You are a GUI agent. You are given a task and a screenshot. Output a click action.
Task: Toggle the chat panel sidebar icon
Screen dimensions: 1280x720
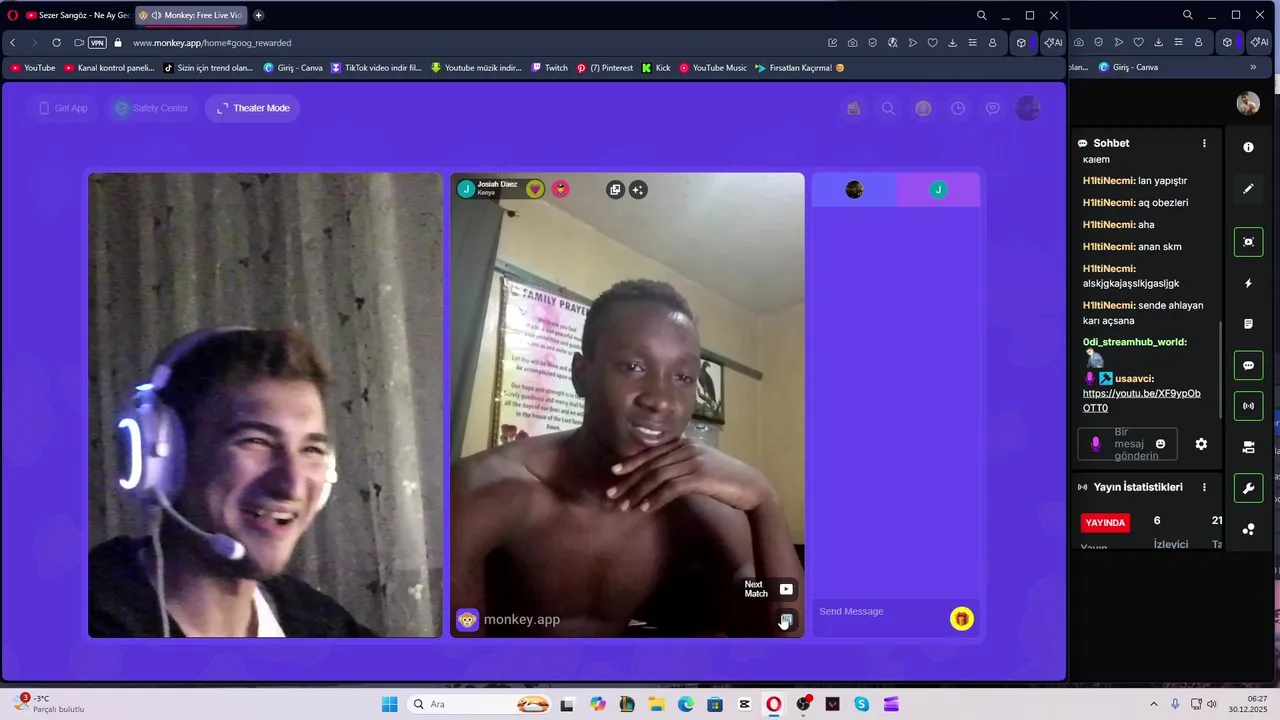pyautogui.click(x=1248, y=365)
